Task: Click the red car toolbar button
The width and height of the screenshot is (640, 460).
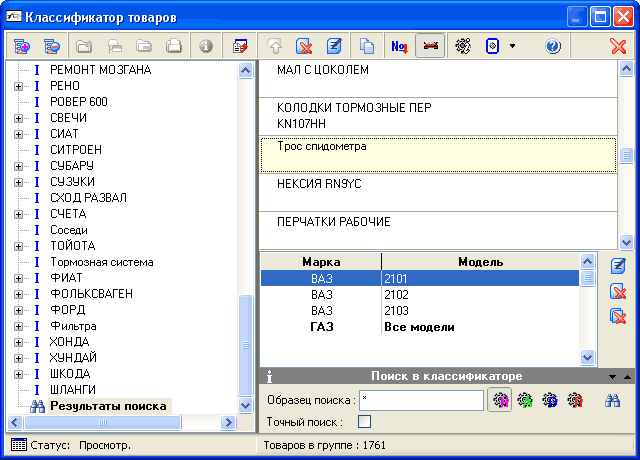Action: pyautogui.click(x=430, y=46)
